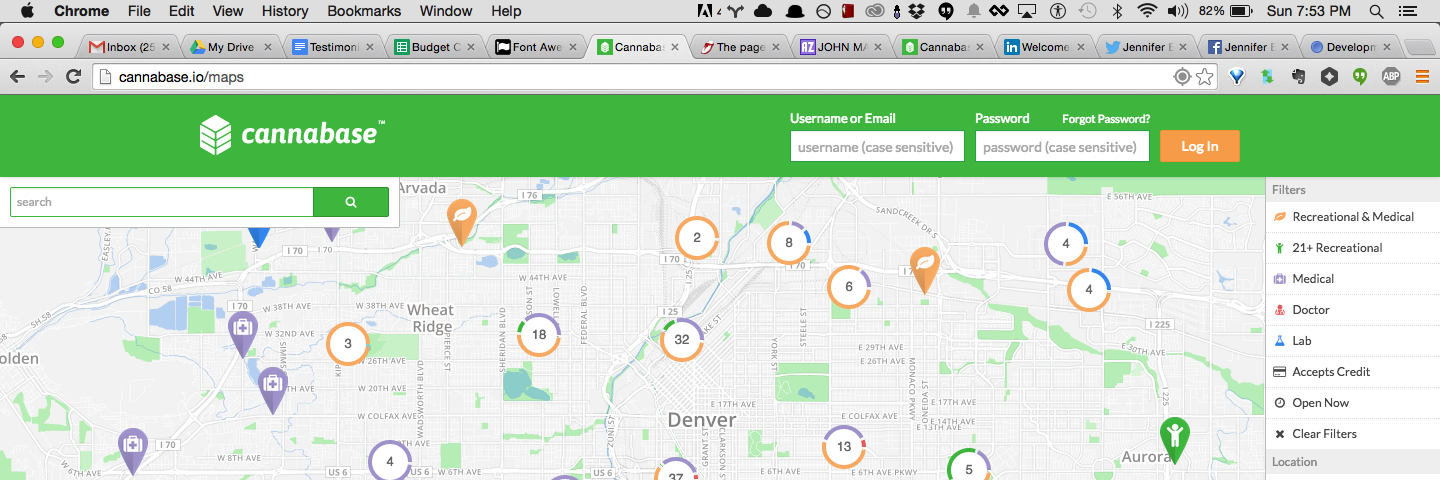This screenshot has height=480, width=1440.
Task: Click the purple medical pin near W 26th Ave
Action: tap(272, 389)
